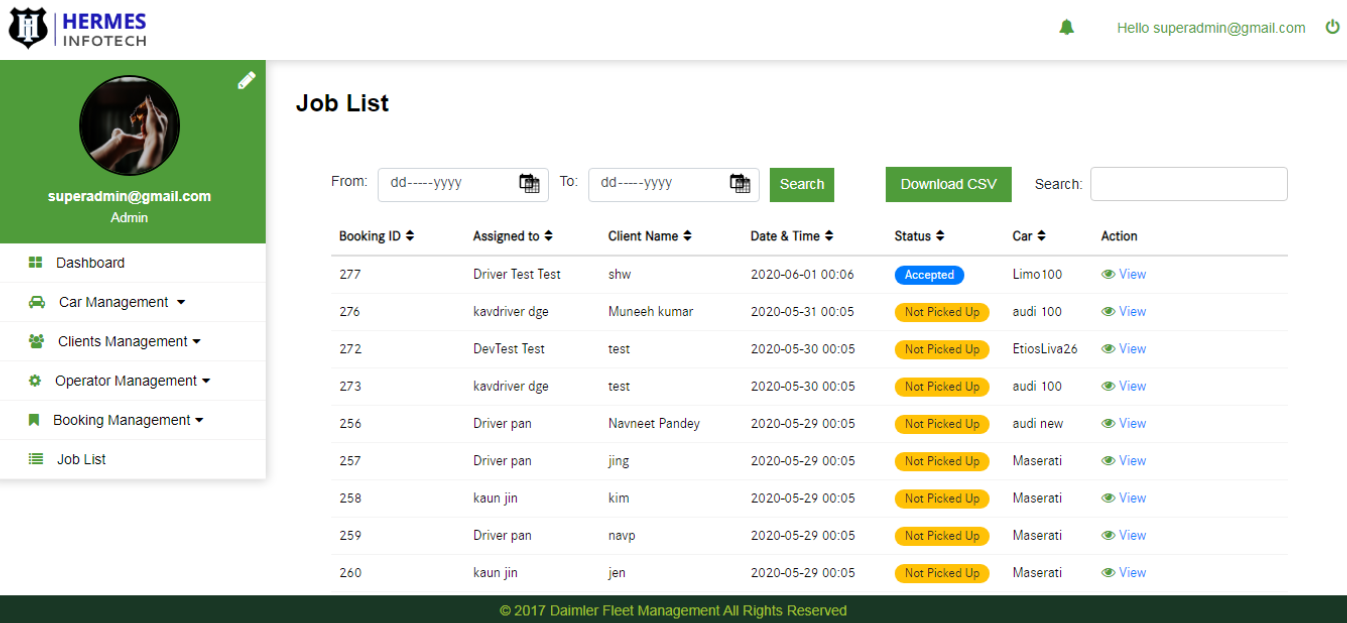Click the client name shw
Screen dimensions: 1347x623
tap(619, 274)
